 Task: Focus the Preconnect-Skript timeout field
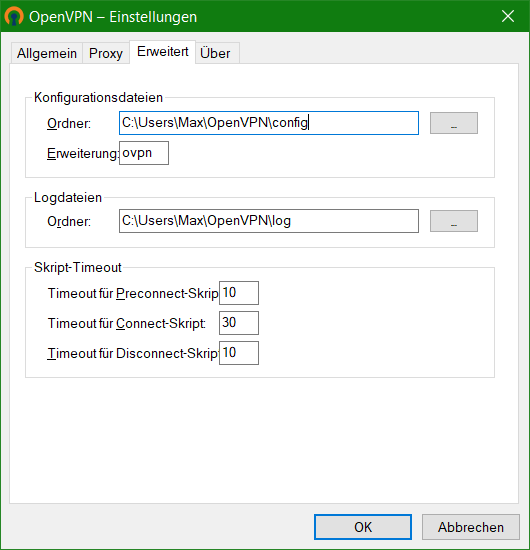pos(239,293)
